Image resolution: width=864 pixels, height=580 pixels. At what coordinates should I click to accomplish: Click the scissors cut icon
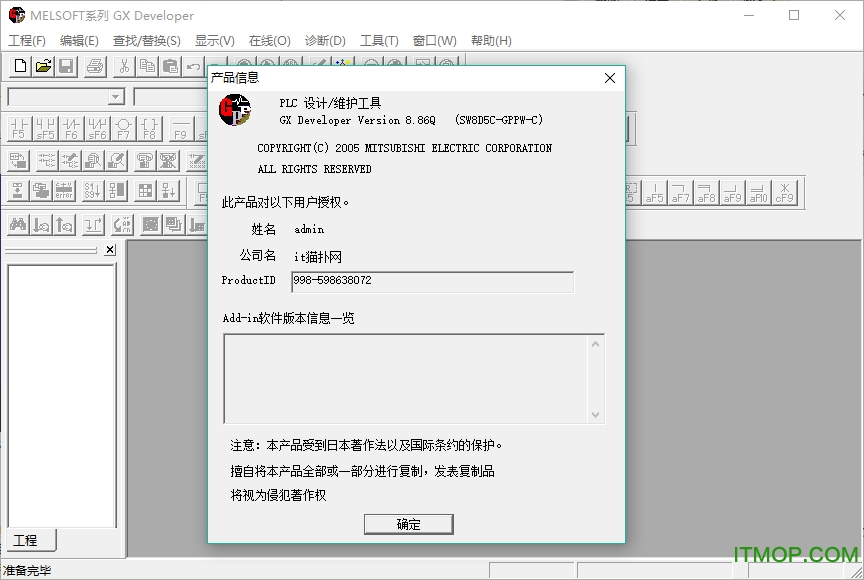pyautogui.click(x=124, y=66)
